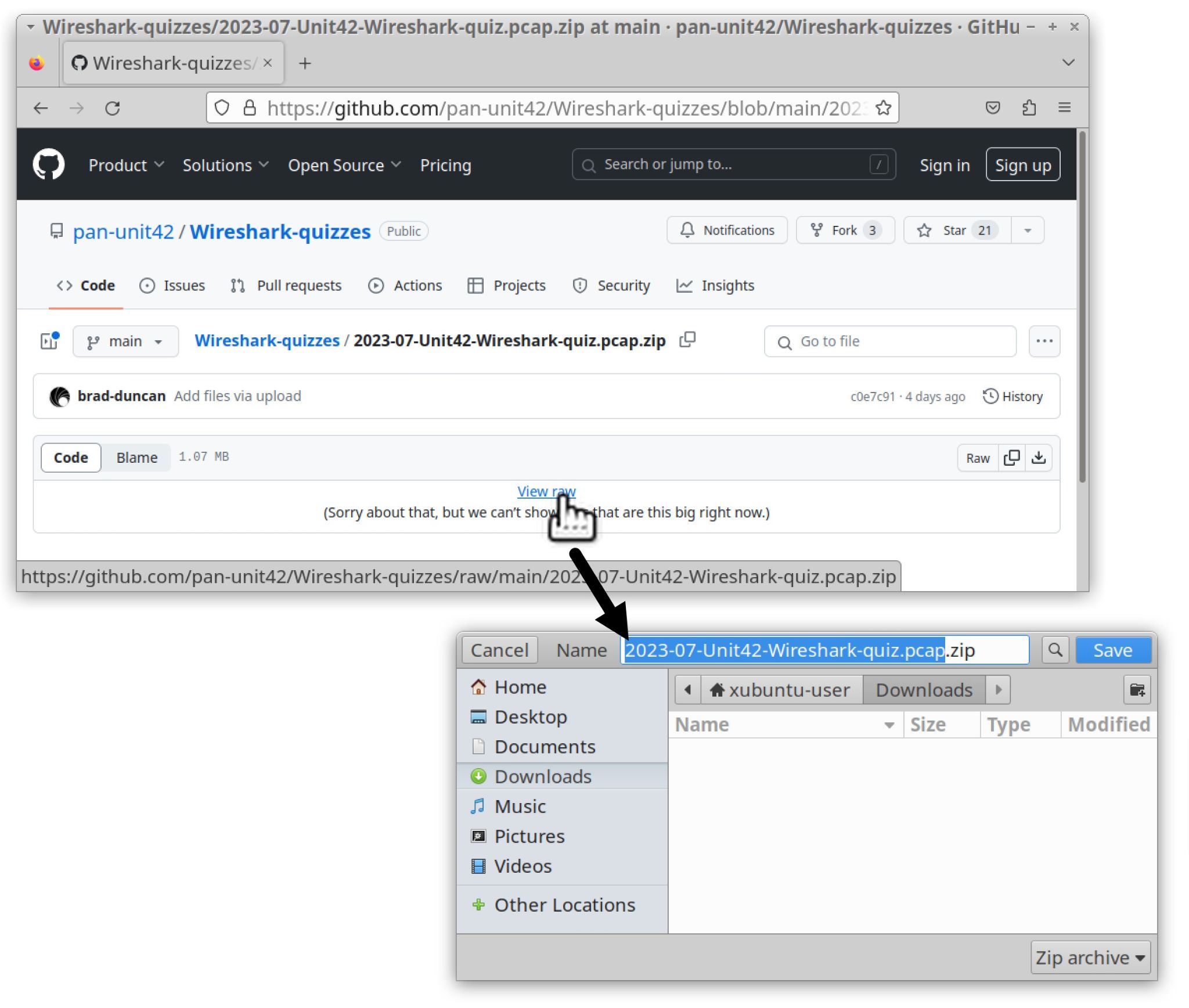Close the Wireshark-quizzes tab
The height and width of the screenshot is (1008, 1189).
coord(268,63)
